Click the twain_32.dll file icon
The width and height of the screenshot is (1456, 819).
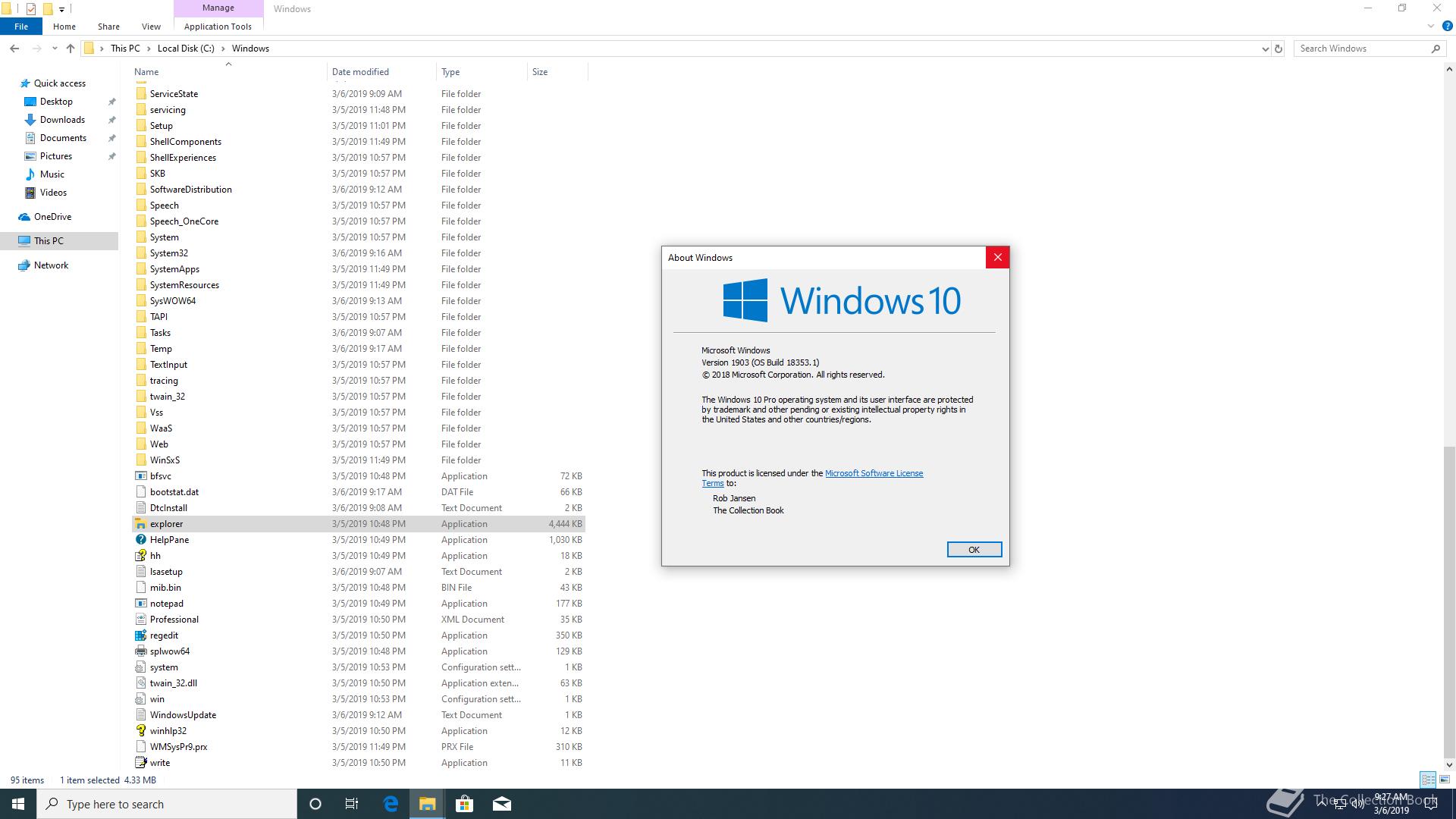[140, 683]
